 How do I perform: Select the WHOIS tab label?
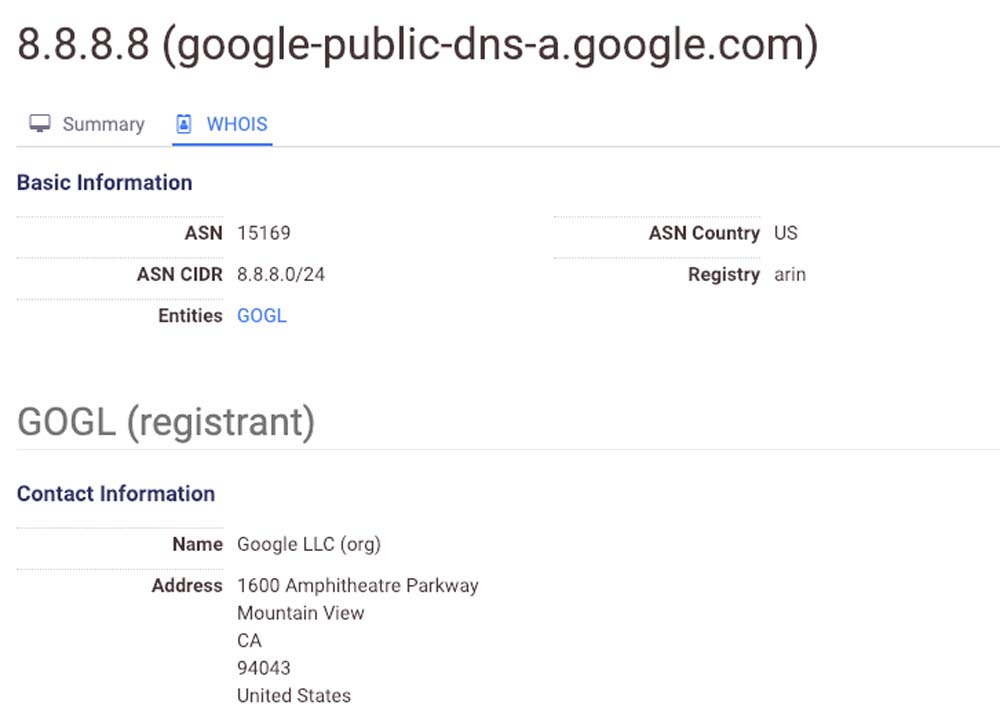(237, 124)
